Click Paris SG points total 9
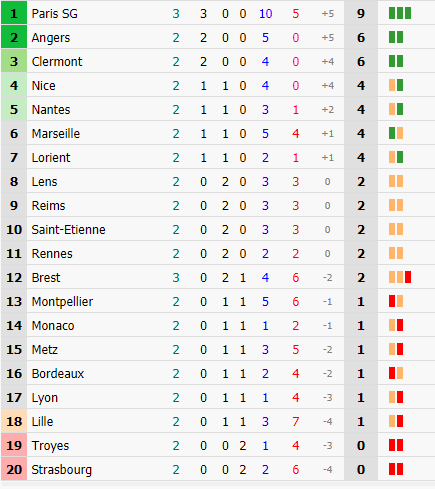 pos(361,14)
